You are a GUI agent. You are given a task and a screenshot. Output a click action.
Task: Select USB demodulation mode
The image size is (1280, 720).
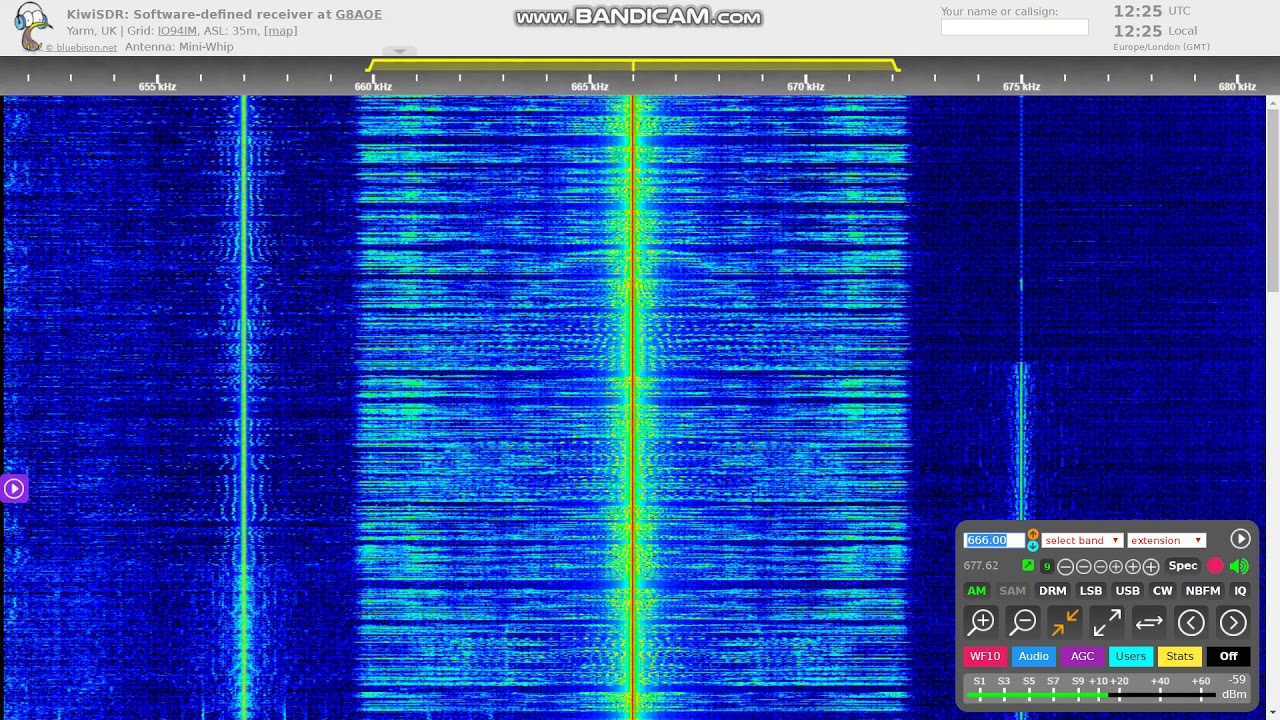tap(1127, 591)
